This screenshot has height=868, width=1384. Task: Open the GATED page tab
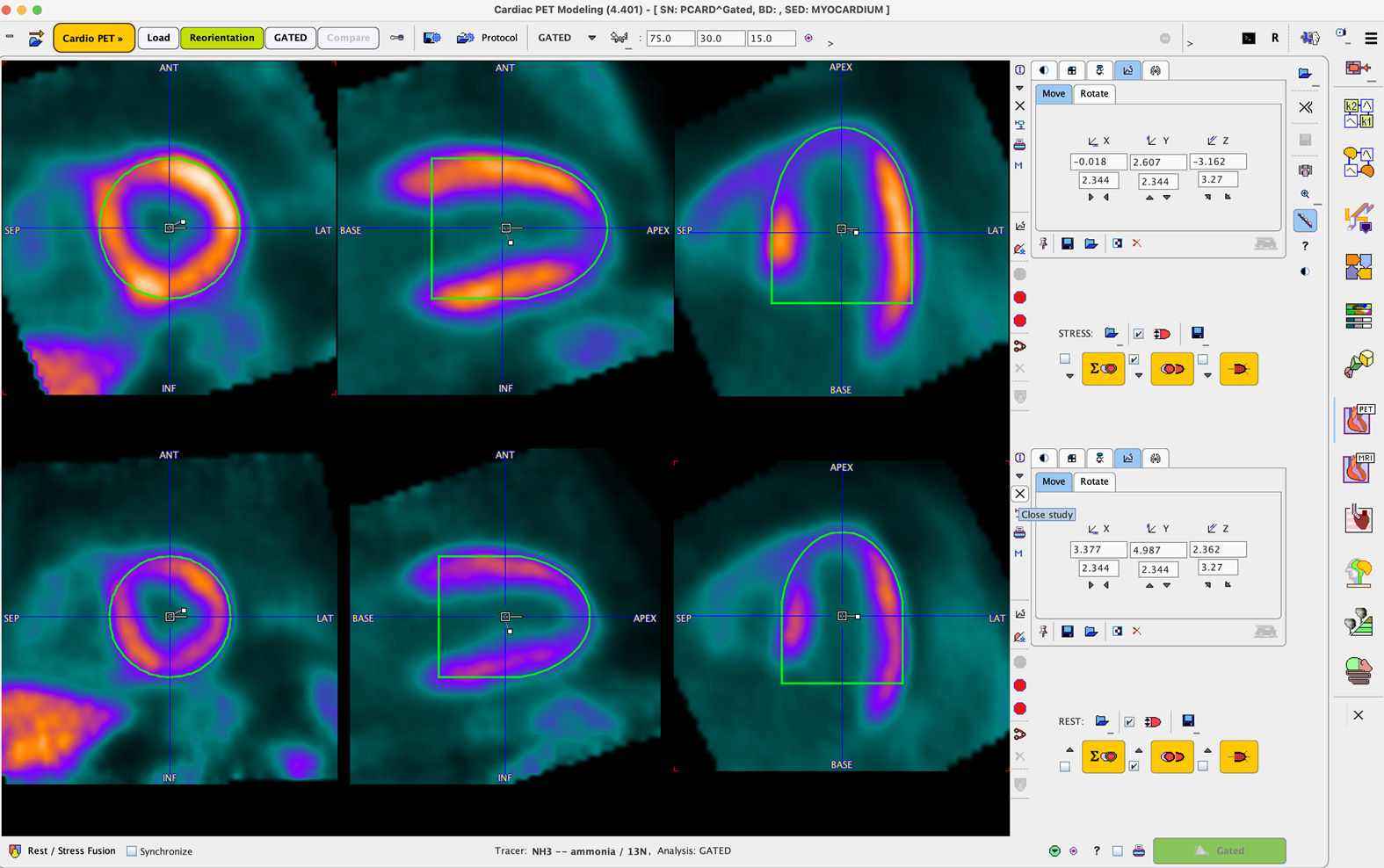290,38
